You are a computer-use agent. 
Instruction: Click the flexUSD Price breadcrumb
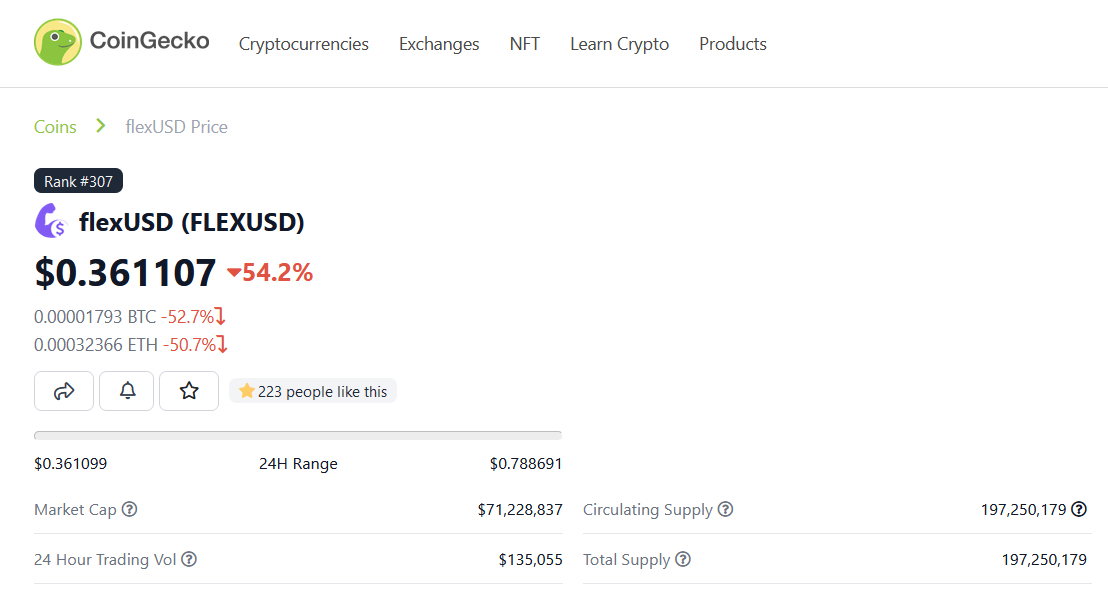pyautogui.click(x=177, y=127)
